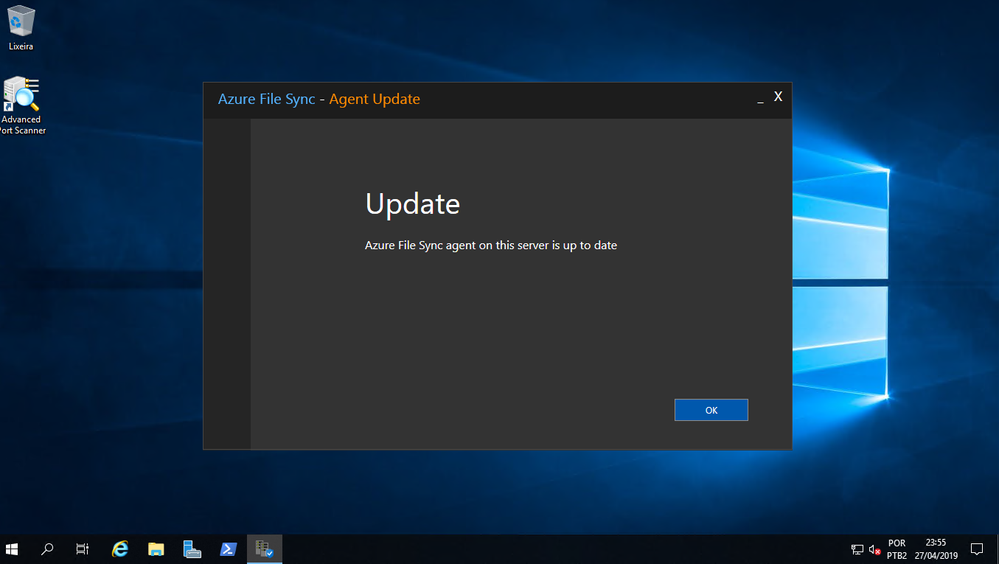Select the Advanced Port Scanner desktop icon

click(x=22, y=105)
